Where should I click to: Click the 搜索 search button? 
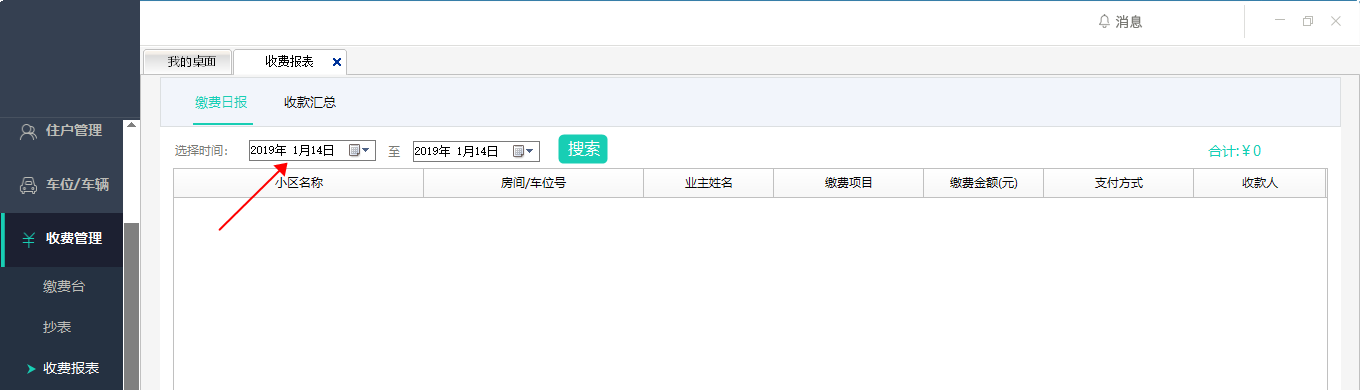[x=583, y=150]
